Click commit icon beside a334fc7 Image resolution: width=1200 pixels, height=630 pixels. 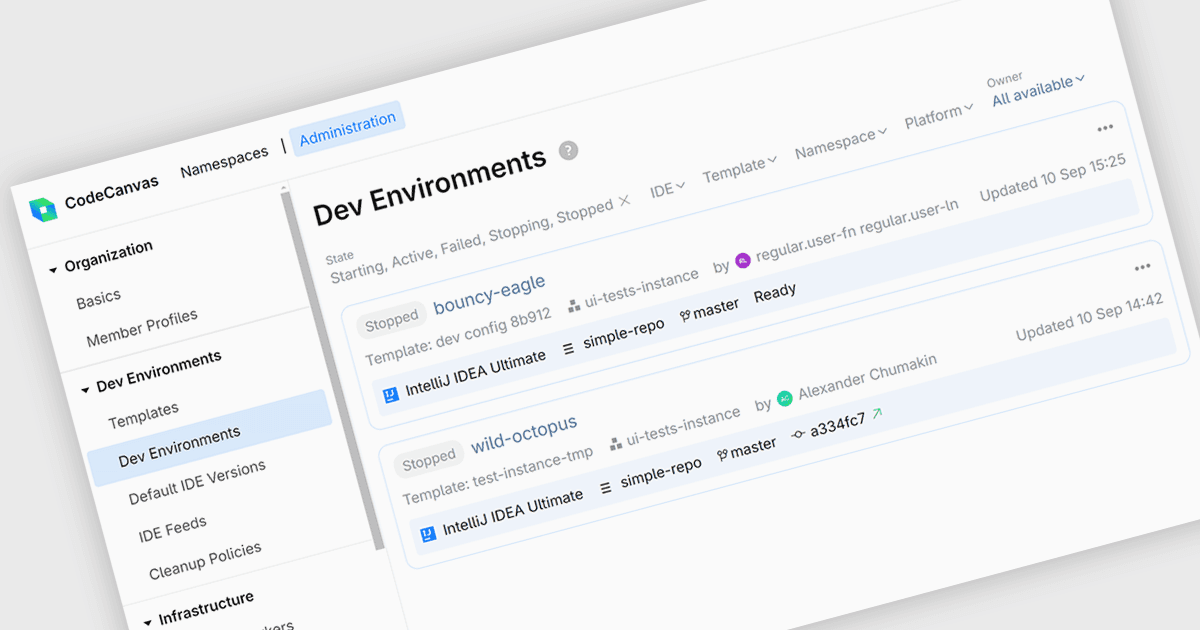[798, 434]
